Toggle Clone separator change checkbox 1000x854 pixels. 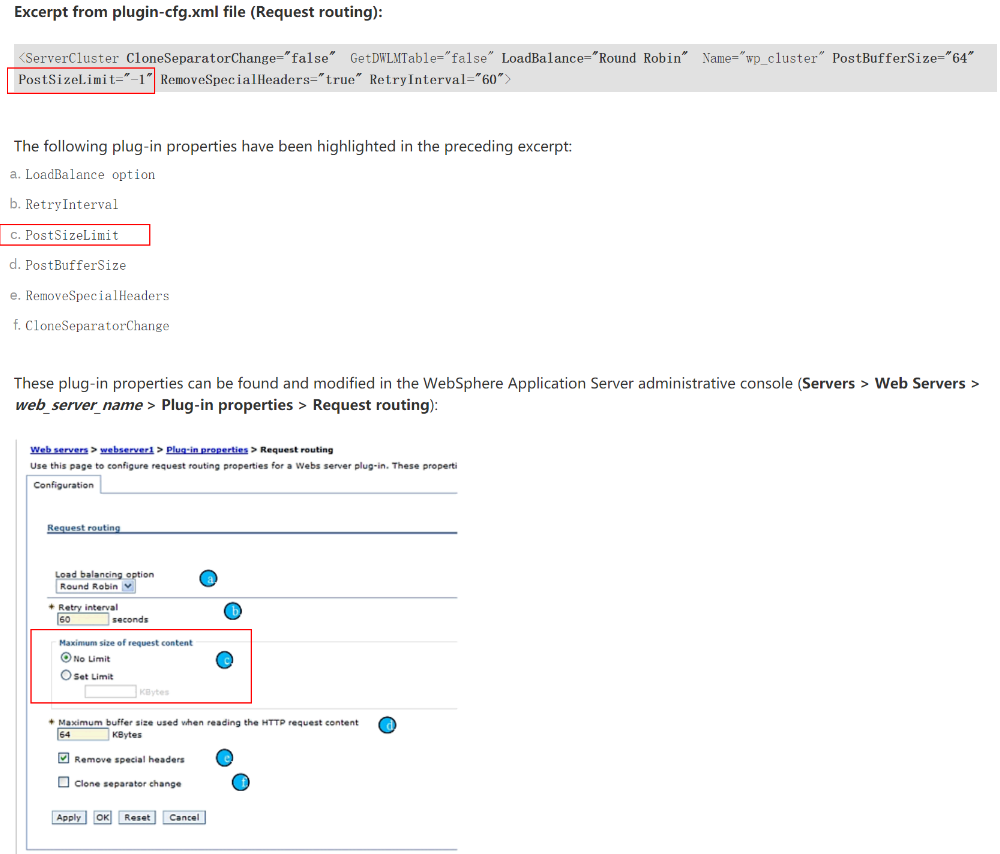[x=64, y=783]
